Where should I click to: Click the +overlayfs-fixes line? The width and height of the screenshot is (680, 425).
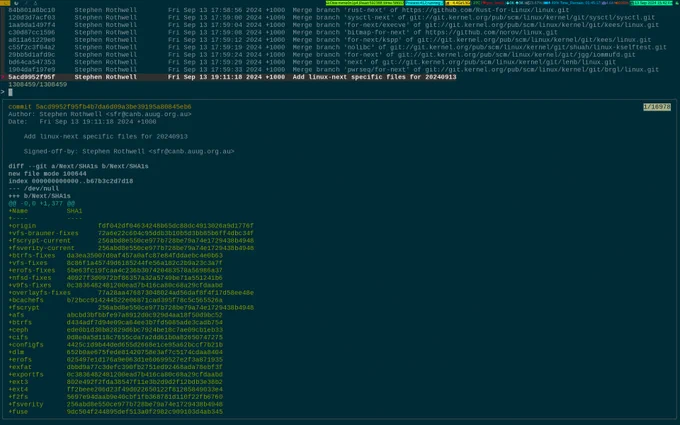[131, 293]
